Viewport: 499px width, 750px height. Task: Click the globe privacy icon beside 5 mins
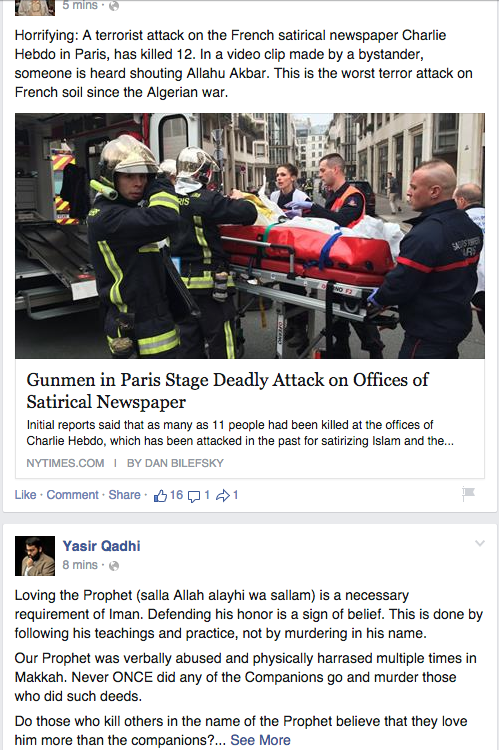pos(114,6)
